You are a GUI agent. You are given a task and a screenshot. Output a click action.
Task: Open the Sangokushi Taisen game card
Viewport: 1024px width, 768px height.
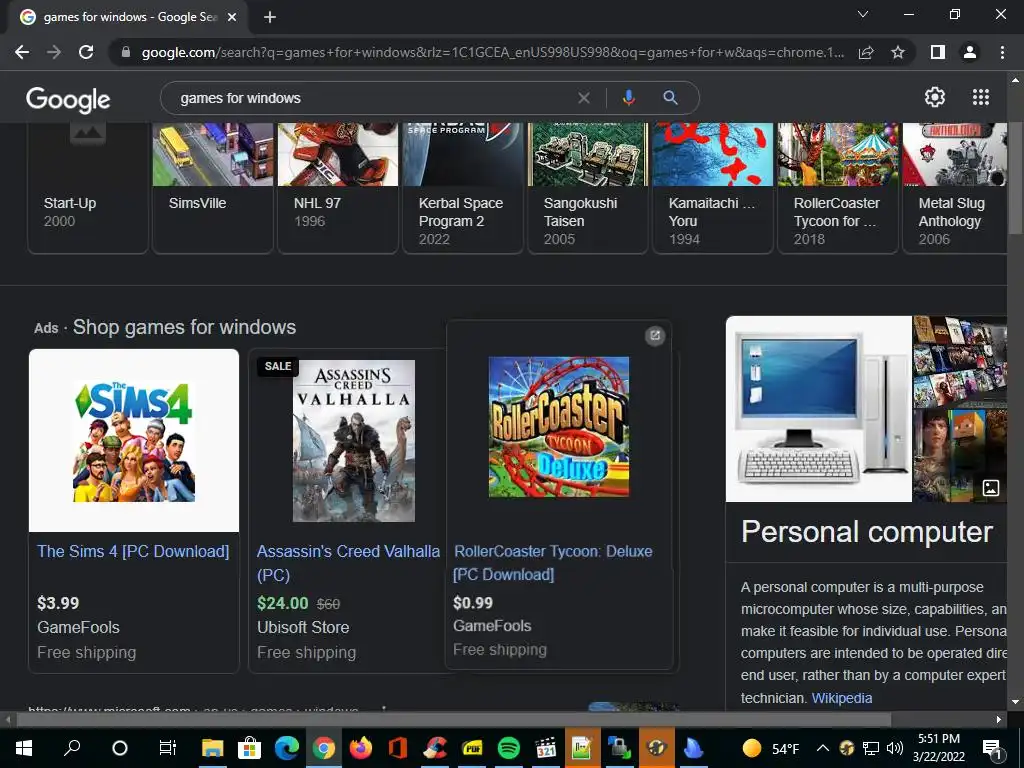point(588,188)
